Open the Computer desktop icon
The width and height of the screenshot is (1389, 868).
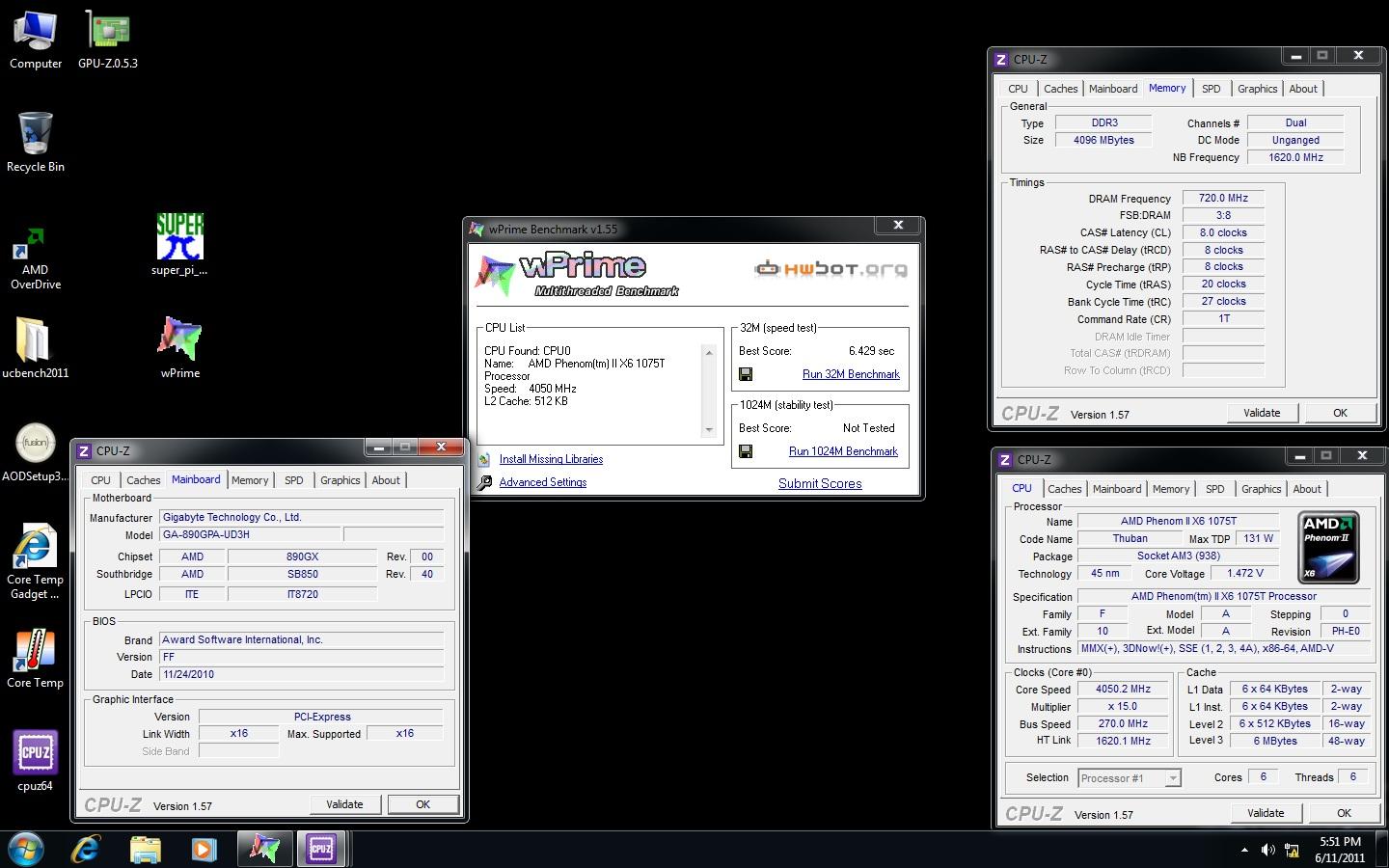tap(36, 39)
